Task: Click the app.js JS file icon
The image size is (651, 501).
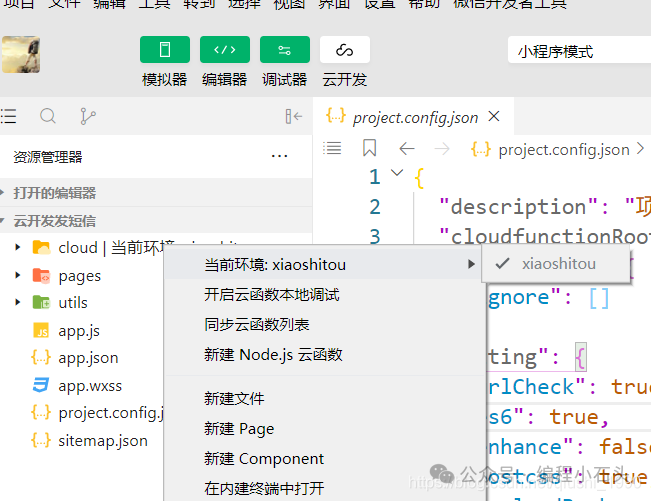Action: 41,331
